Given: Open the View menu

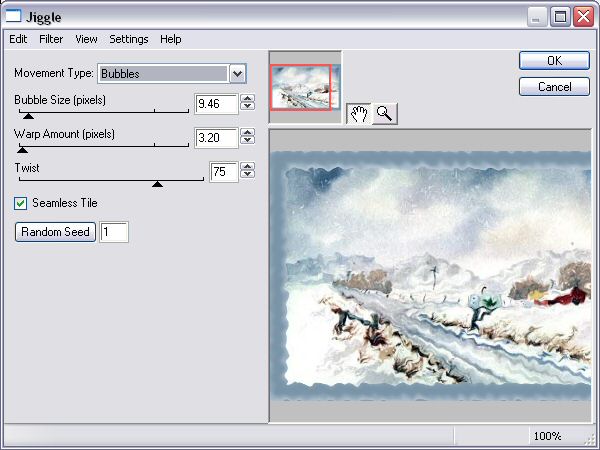Looking at the screenshot, I should pos(86,39).
